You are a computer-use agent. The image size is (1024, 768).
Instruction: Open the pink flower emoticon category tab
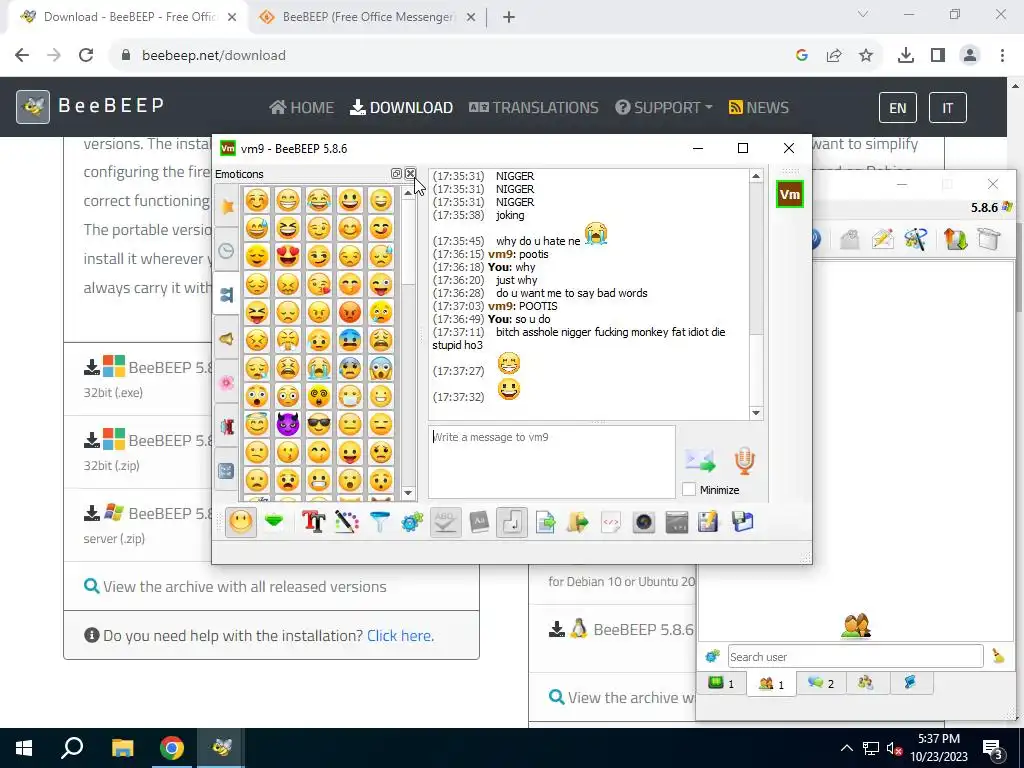click(227, 383)
